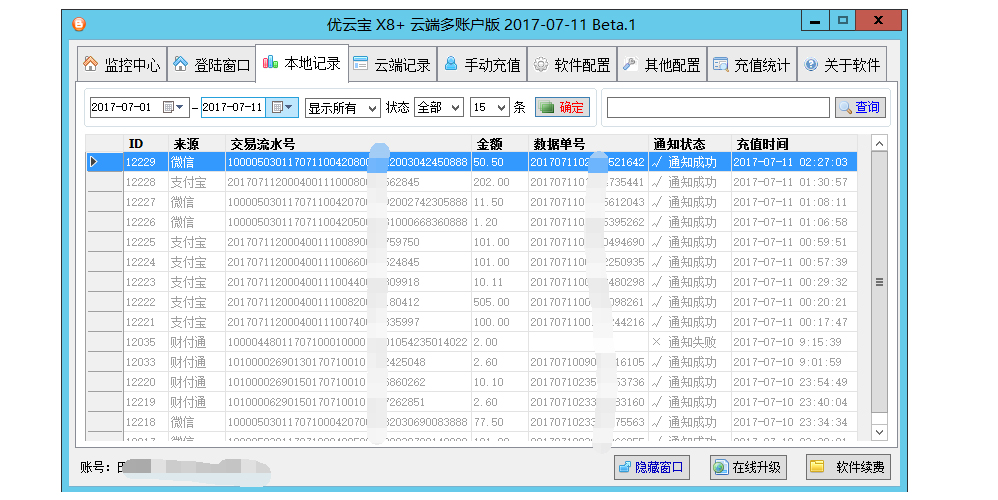Select the person icon for 手动充值
This screenshot has height=500, width=998.
click(x=451, y=65)
